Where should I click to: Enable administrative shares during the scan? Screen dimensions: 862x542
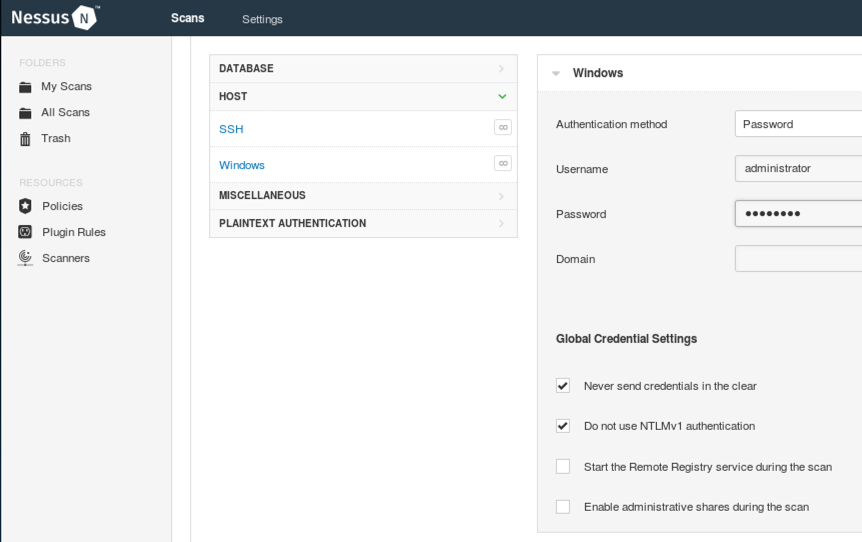[563, 507]
